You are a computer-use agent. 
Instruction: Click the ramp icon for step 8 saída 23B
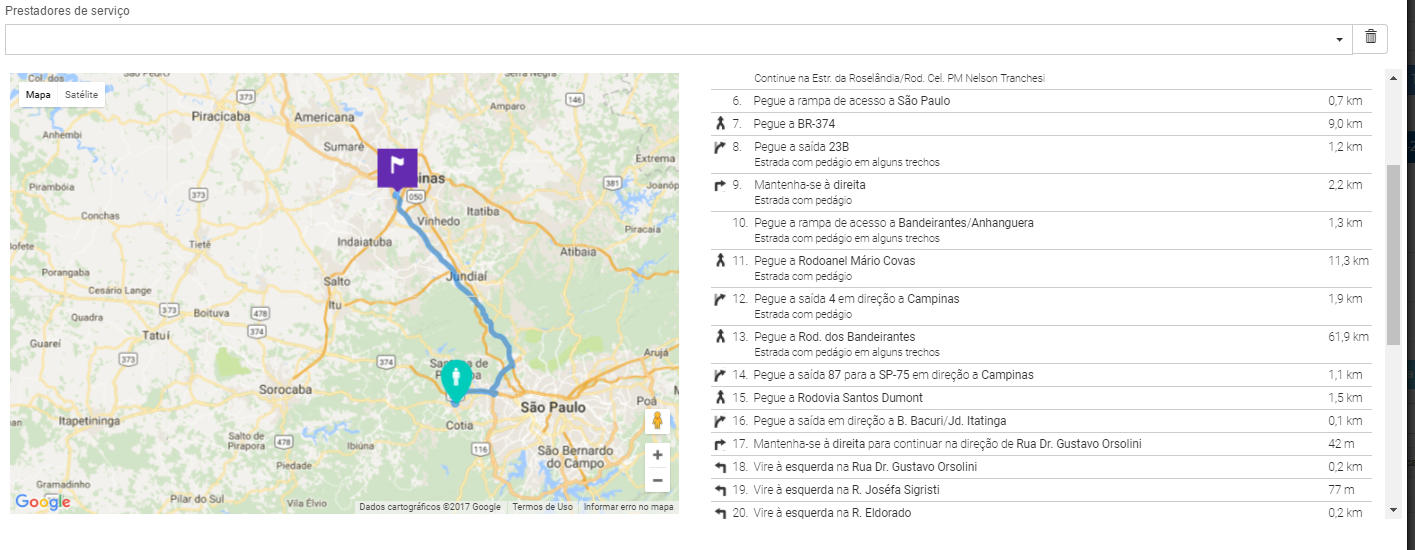click(719, 147)
